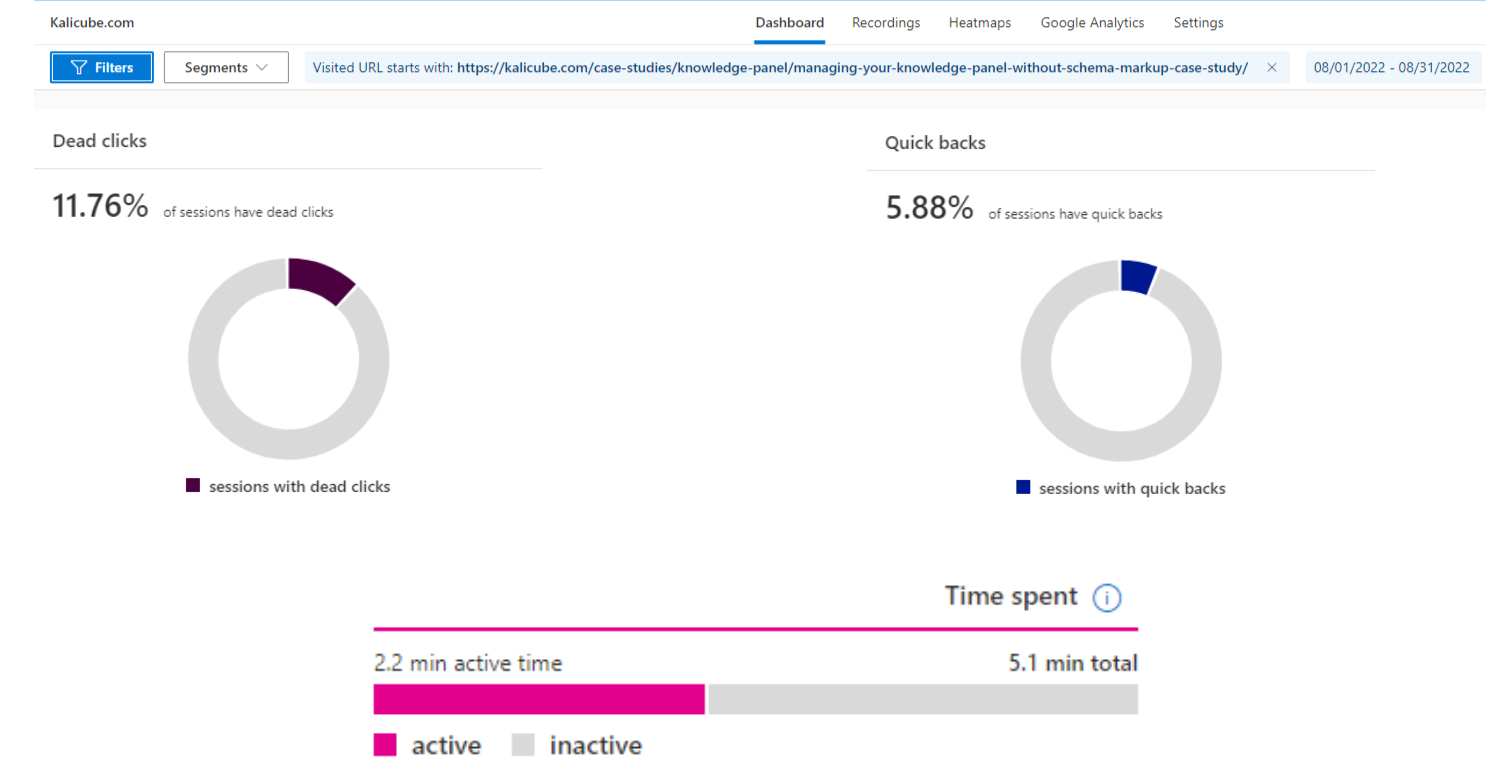Viewport: 1488px width, 782px height.
Task: Click the Kalicube.com project name
Action: pyautogui.click(x=92, y=23)
